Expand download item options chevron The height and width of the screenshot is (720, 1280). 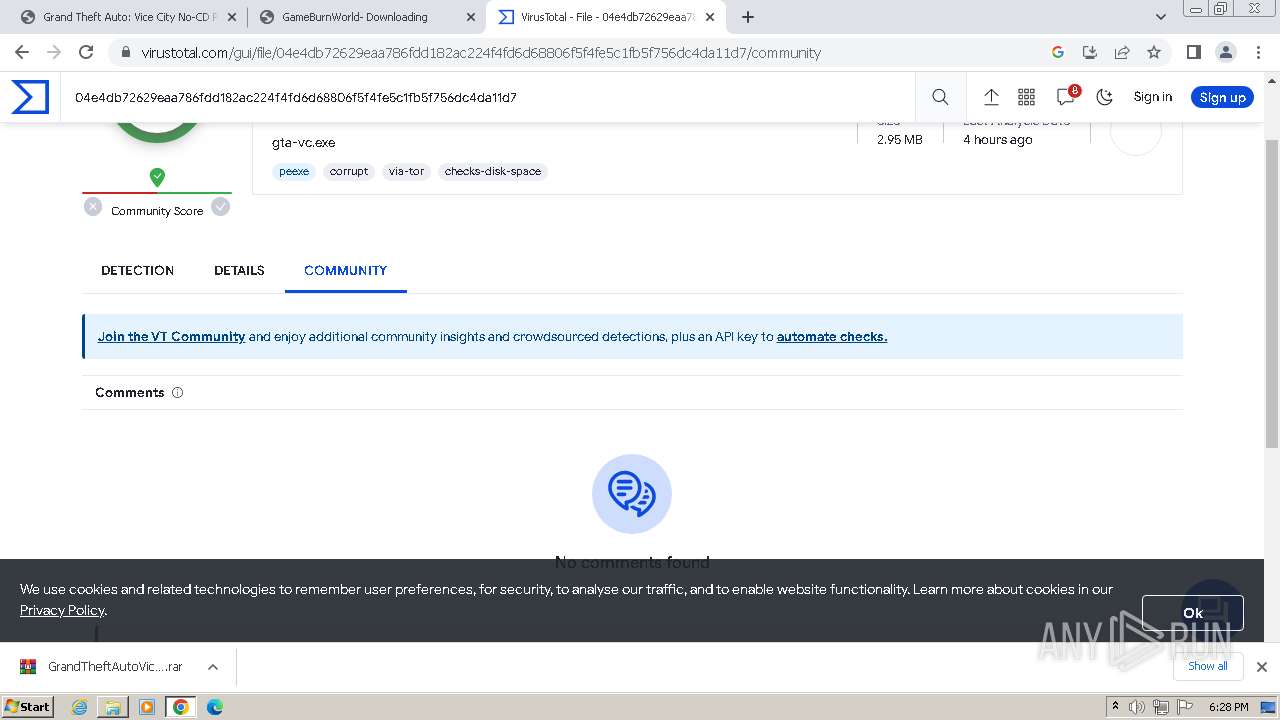click(x=213, y=667)
